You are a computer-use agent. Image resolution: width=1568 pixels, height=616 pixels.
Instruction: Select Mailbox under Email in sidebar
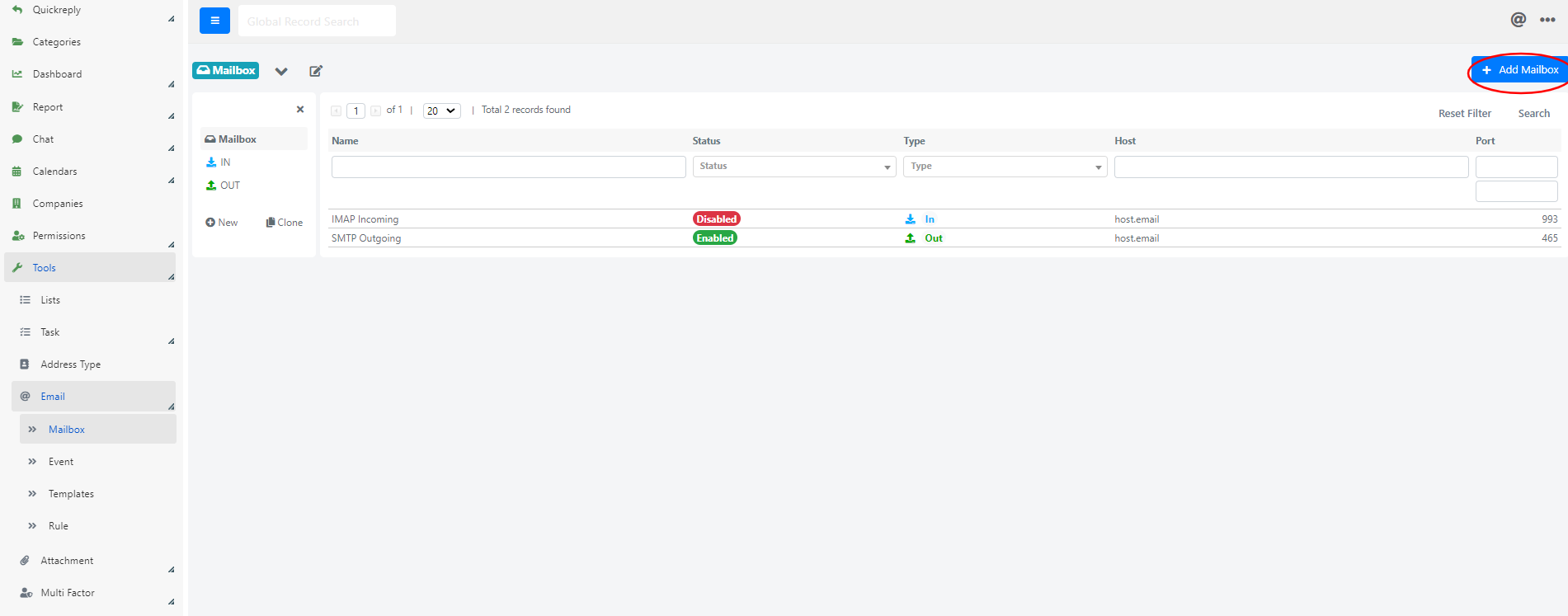tap(98, 430)
